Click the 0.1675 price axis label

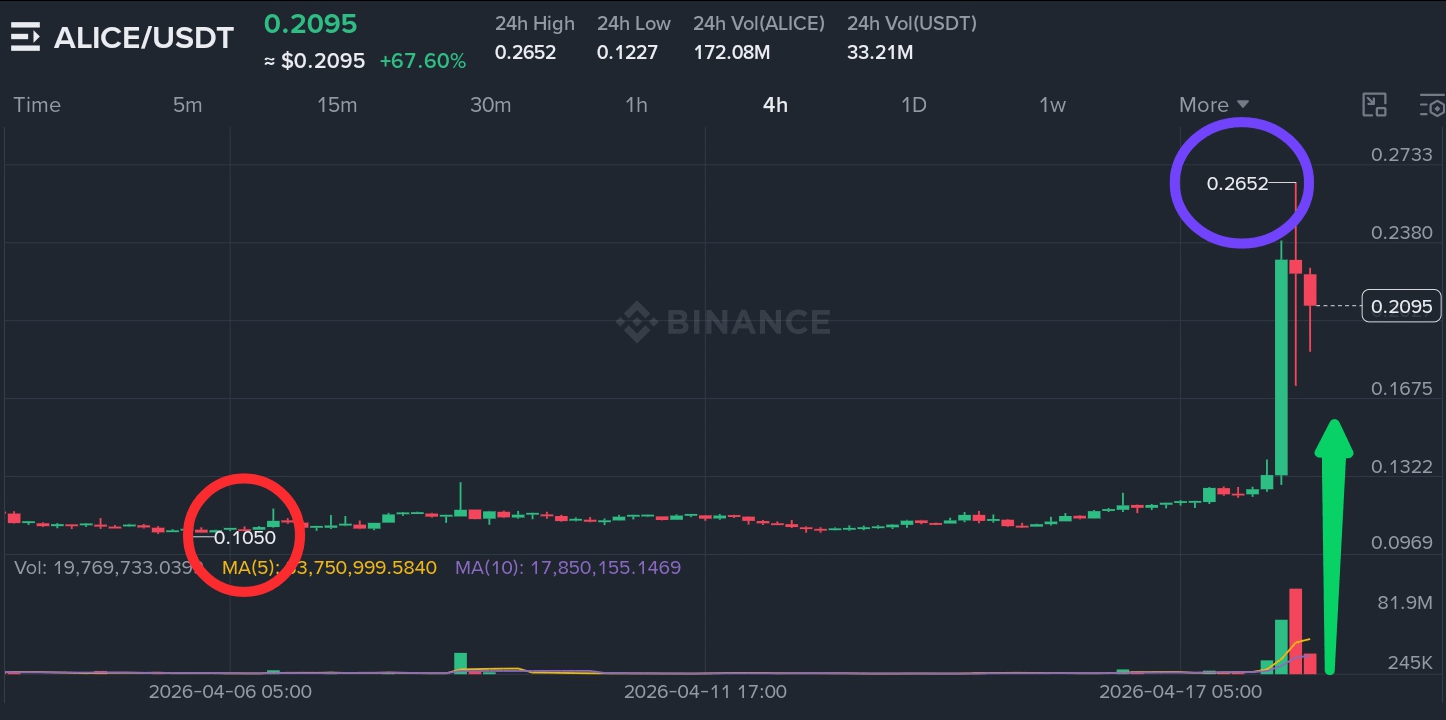click(x=1402, y=388)
